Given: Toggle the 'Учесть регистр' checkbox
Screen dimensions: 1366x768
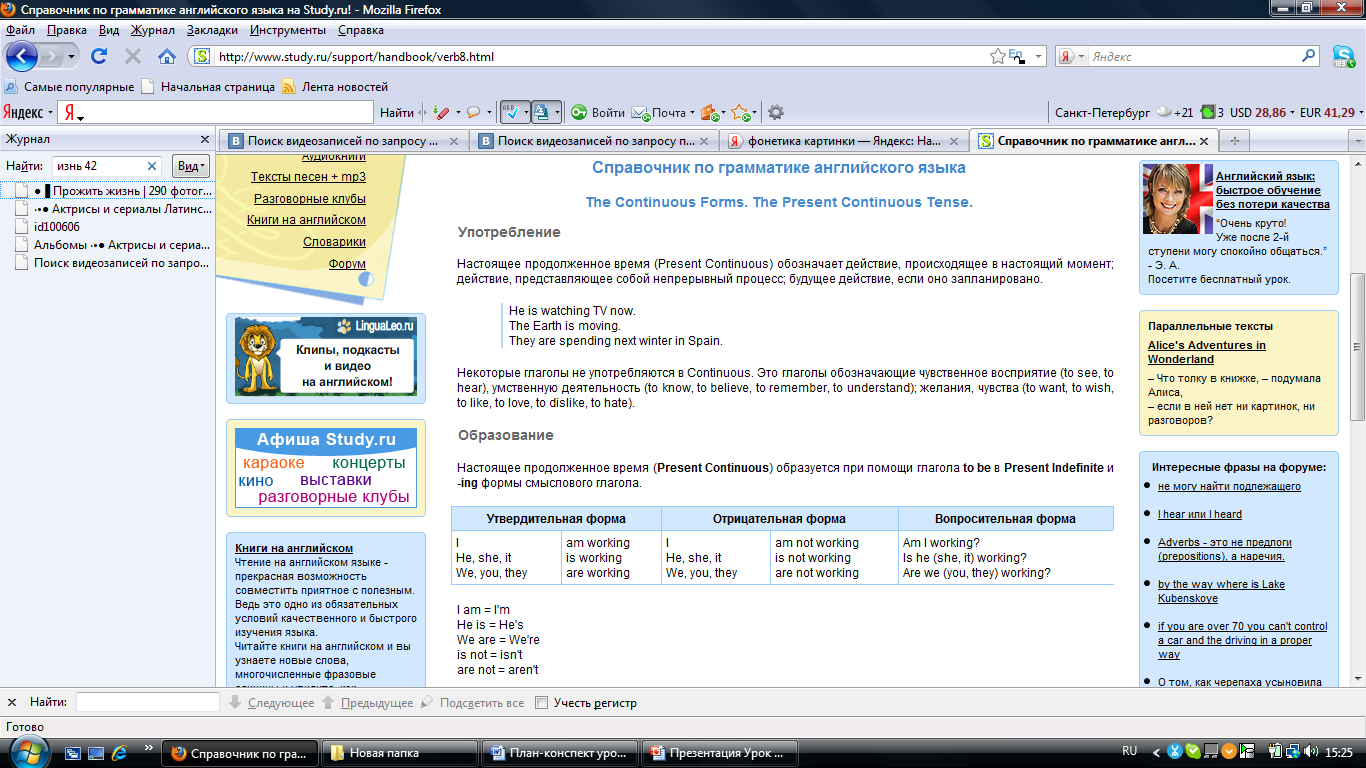Looking at the screenshot, I should pyautogui.click(x=541, y=703).
